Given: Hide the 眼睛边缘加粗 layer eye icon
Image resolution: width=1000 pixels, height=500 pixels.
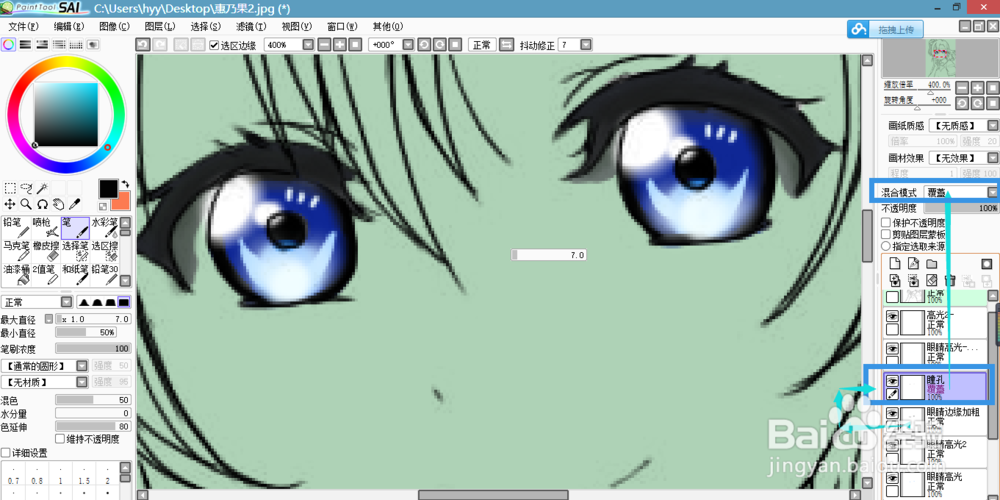Looking at the screenshot, I should coord(892,413).
